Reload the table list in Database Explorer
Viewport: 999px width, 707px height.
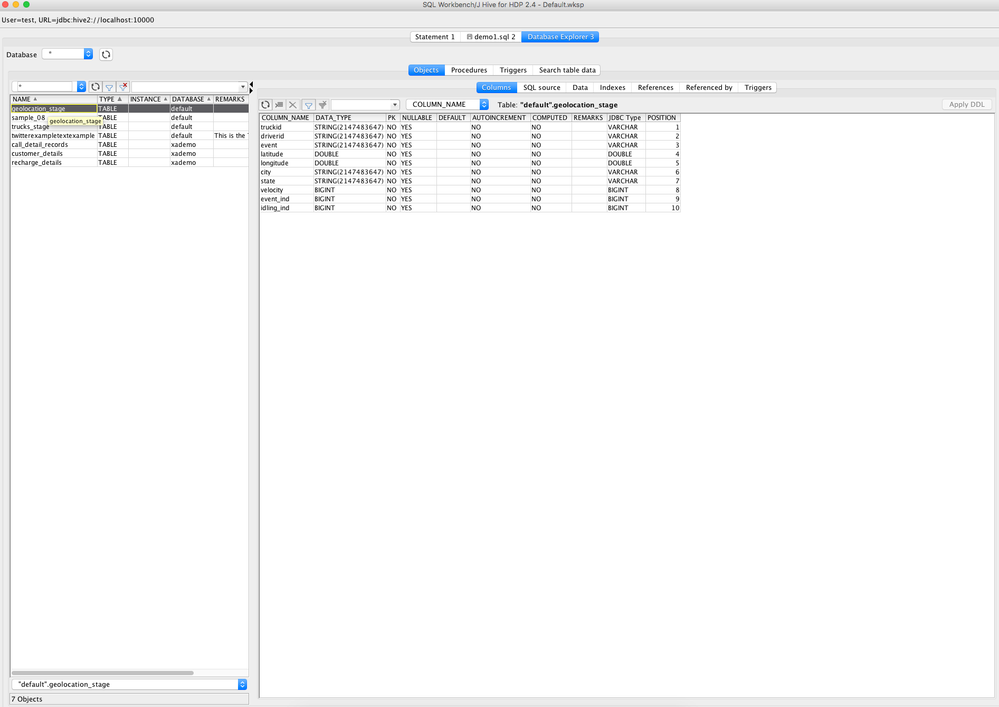tap(95, 87)
